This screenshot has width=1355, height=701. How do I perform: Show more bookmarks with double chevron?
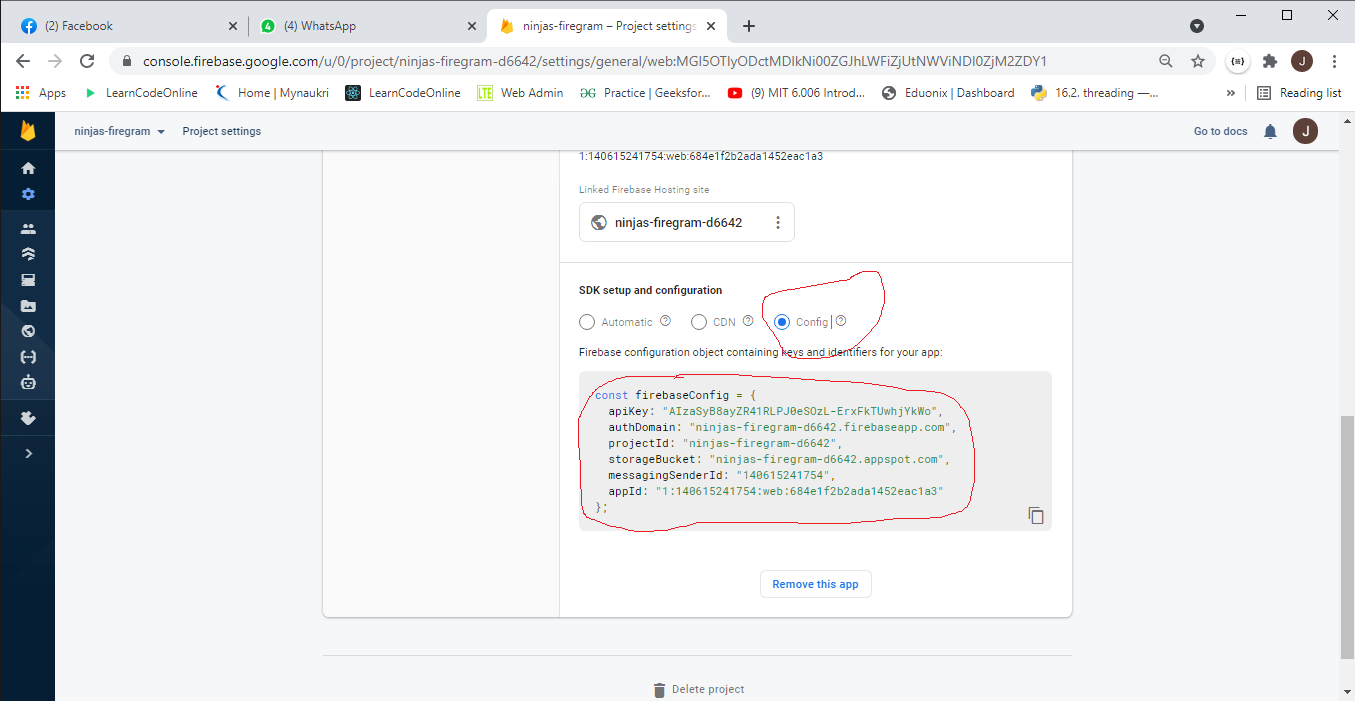[x=1231, y=93]
